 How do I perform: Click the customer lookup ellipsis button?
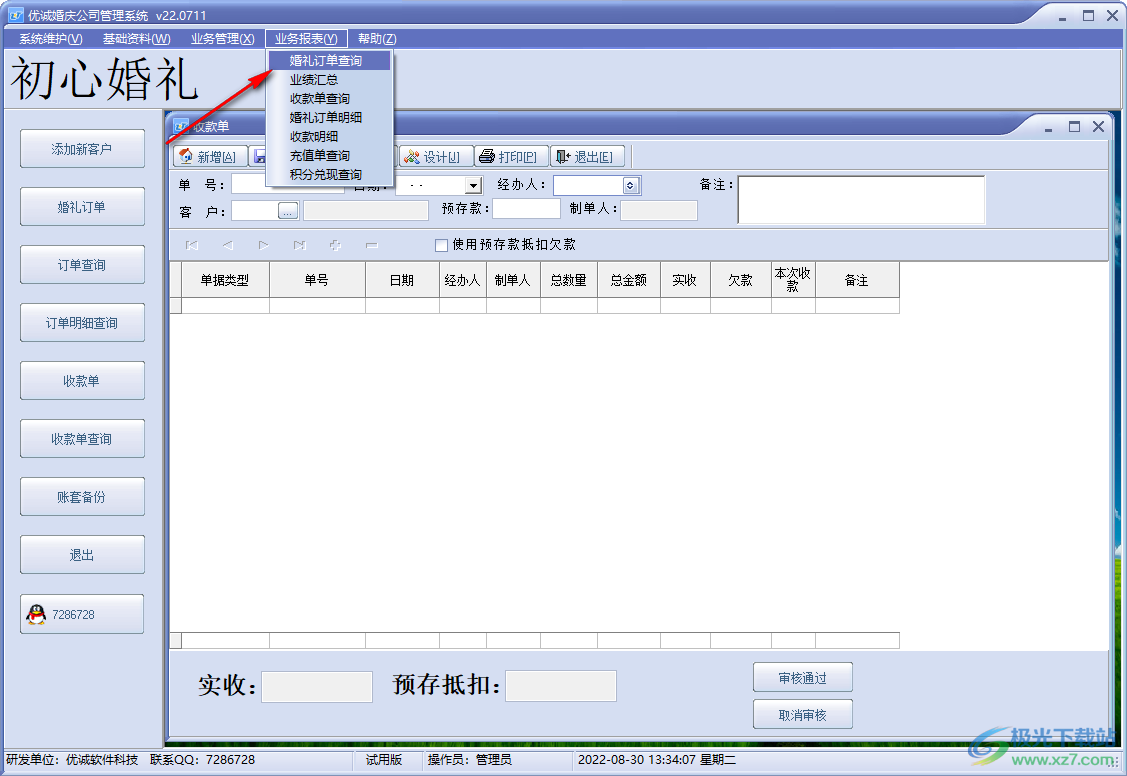click(288, 211)
